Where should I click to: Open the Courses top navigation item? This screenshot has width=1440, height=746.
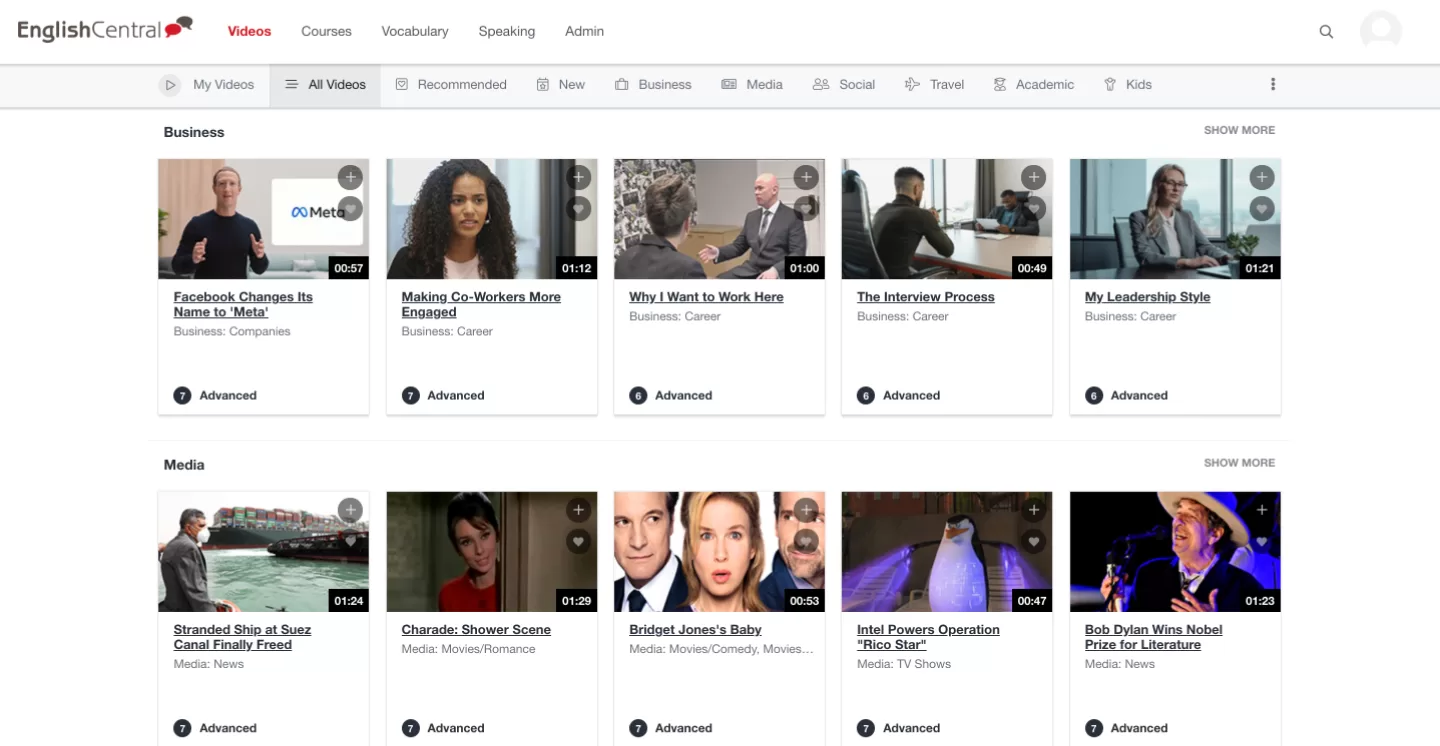[326, 31]
